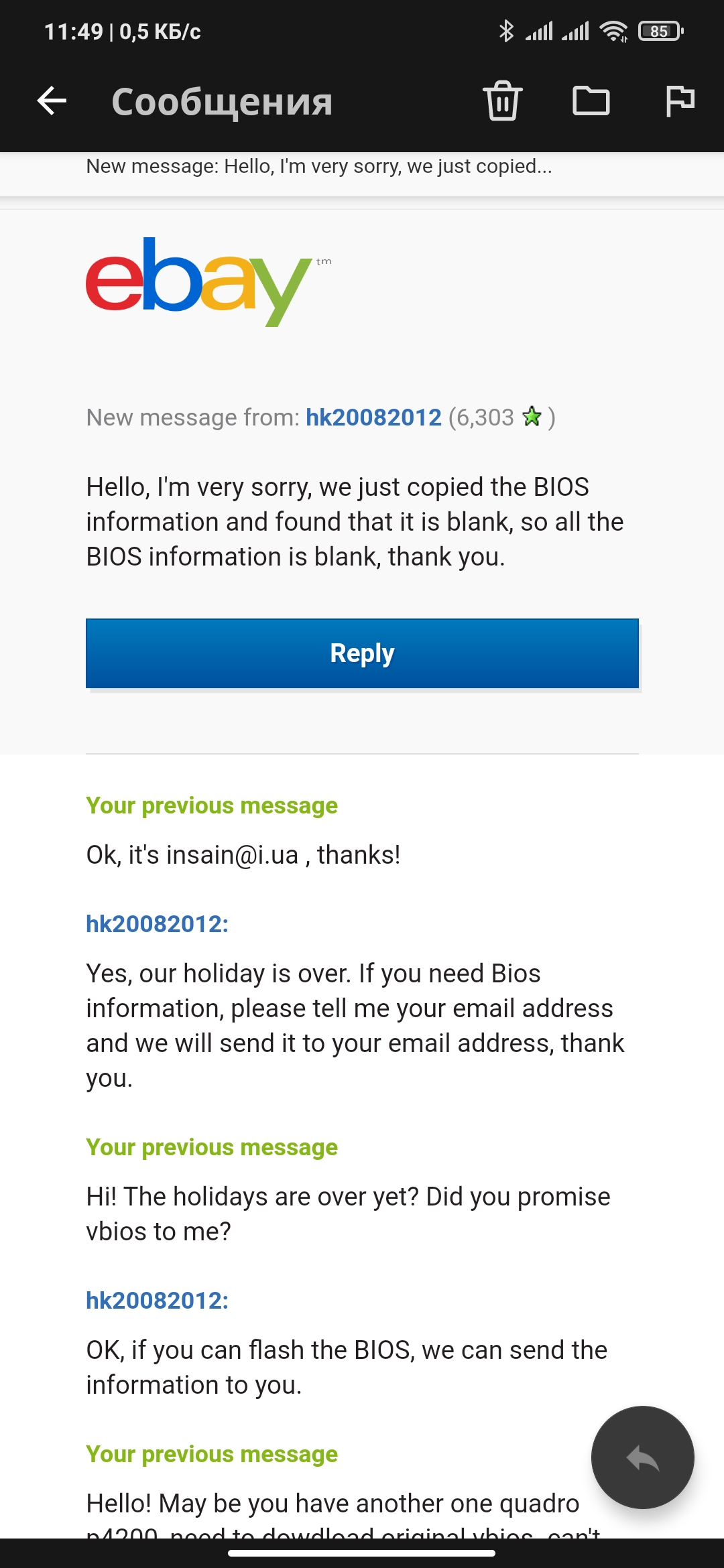Viewport: 724px width, 1568px height.
Task: Tap the floating reply arrow button
Action: (642, 1457)
